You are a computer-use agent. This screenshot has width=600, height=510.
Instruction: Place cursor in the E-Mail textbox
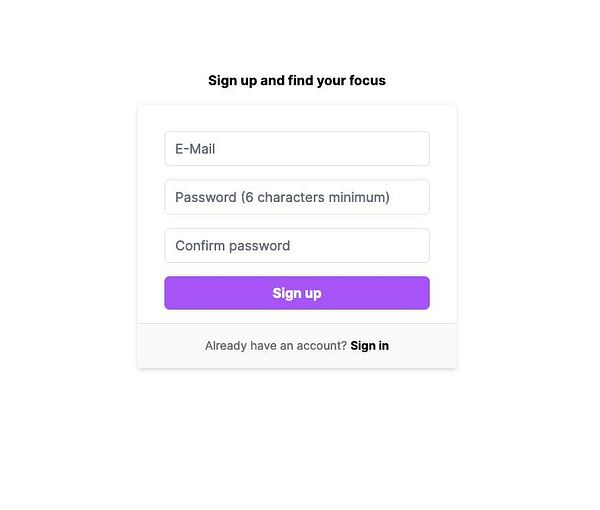click(x=297, y=149)
